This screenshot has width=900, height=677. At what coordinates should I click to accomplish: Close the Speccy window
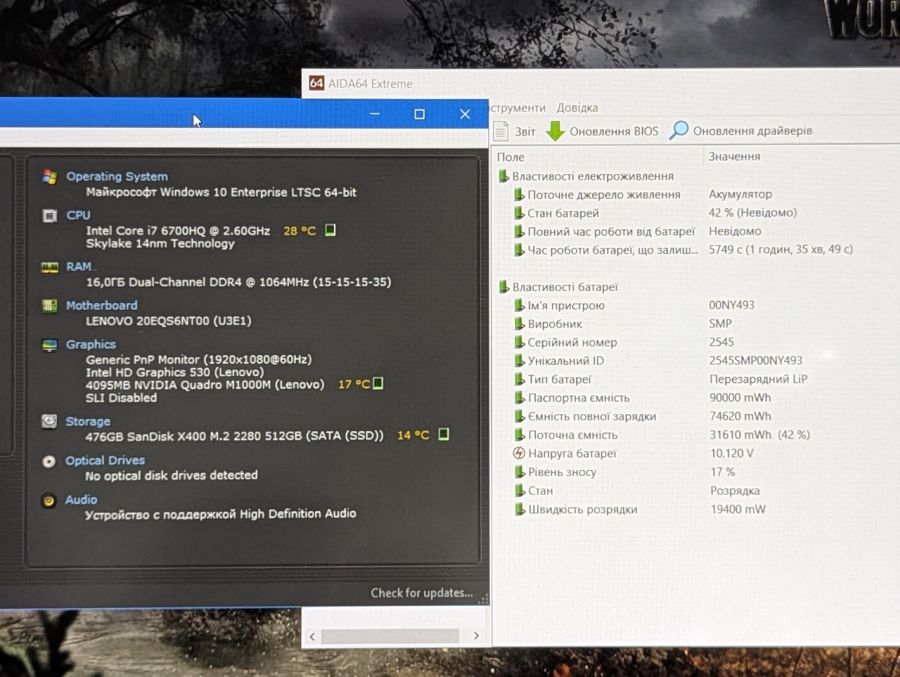tap(465, 114)
